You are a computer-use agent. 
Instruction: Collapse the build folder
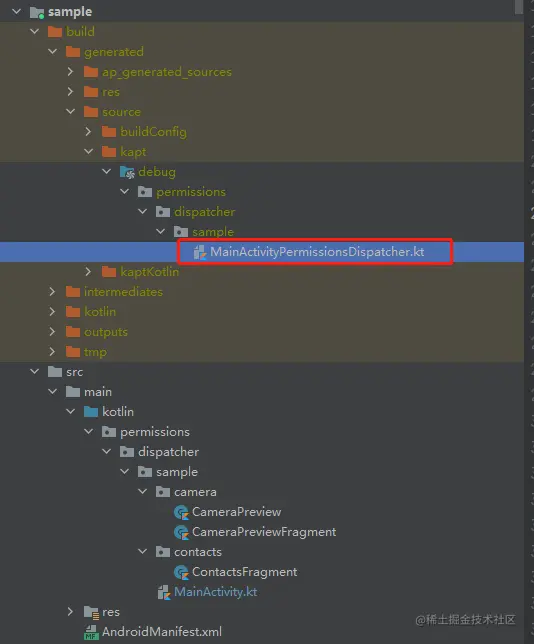tap(35, 31)
